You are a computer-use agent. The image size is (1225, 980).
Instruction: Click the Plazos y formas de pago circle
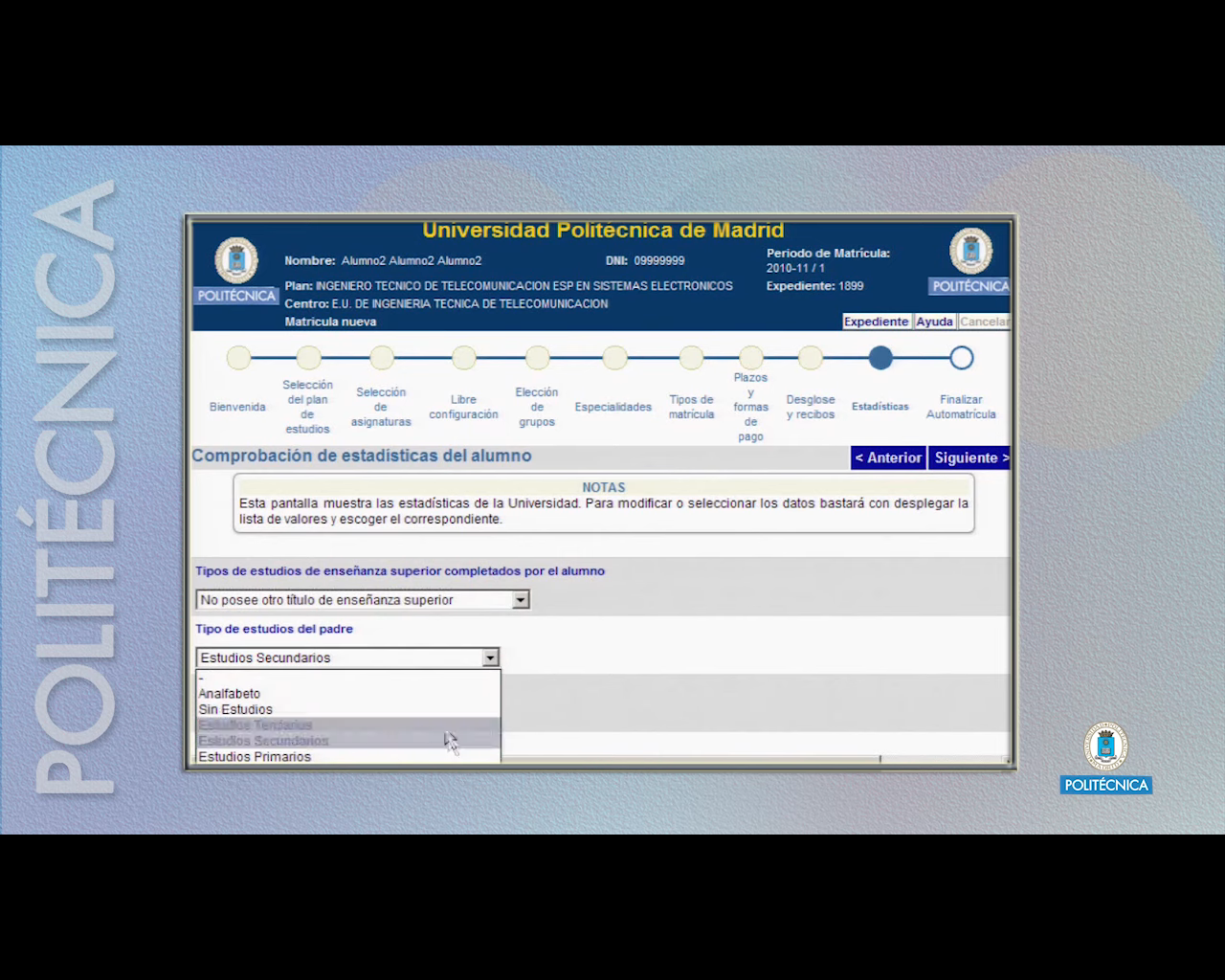point(751,358)
